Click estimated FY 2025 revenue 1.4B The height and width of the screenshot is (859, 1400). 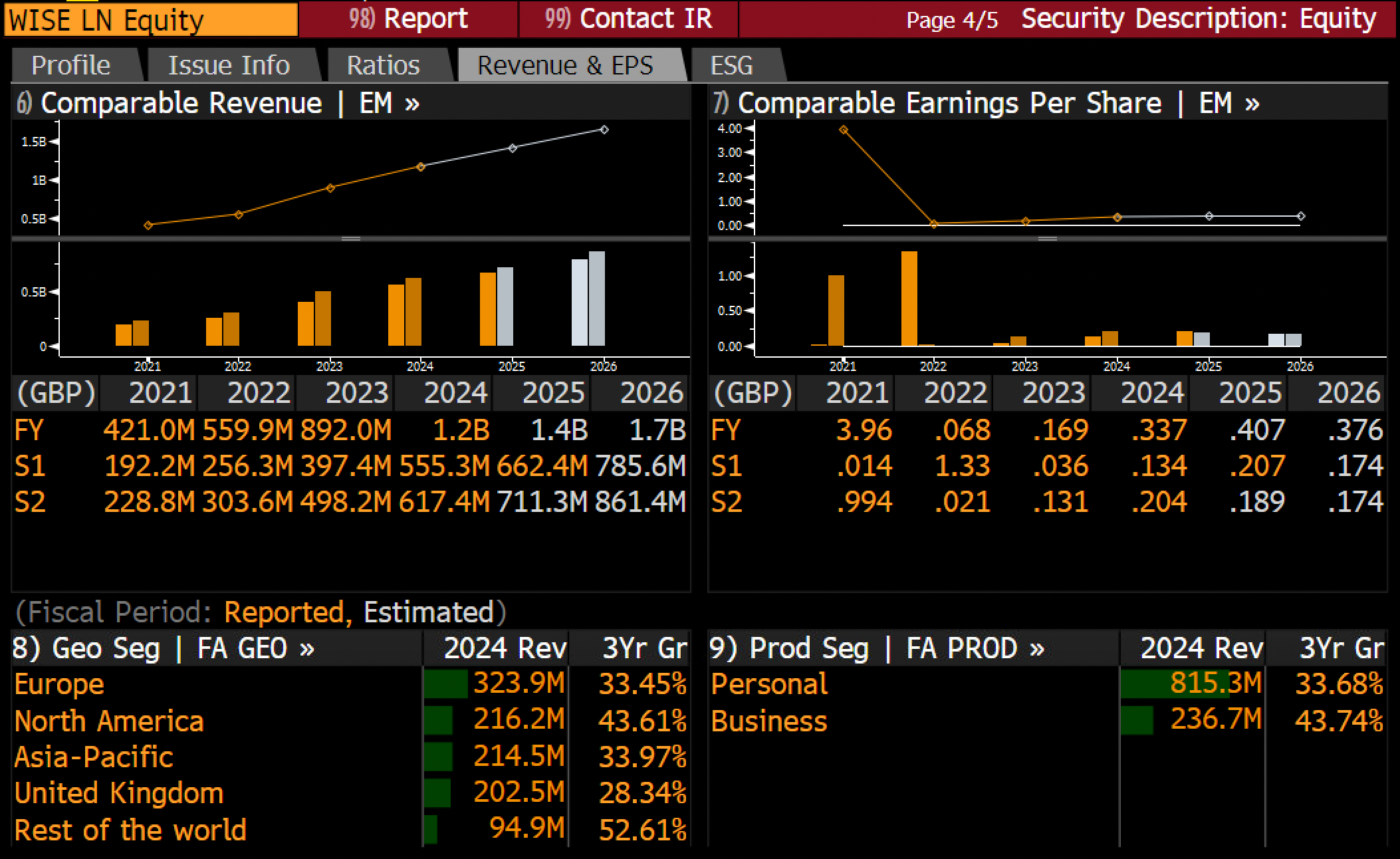tap(560, 430)
